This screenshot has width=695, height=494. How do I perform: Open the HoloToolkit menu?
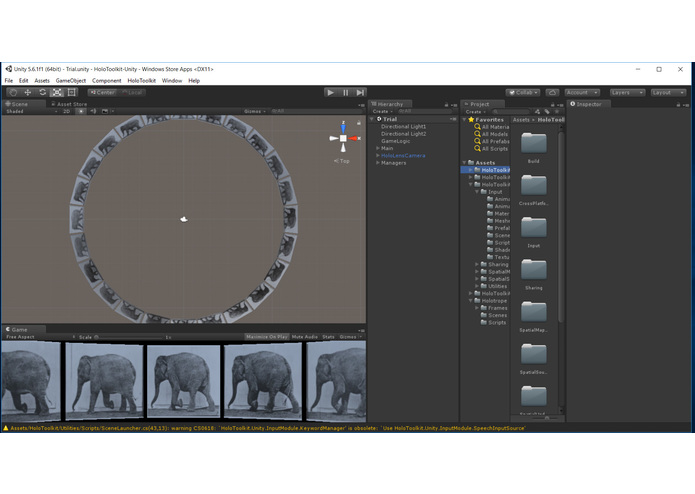[x=141, y=81]
